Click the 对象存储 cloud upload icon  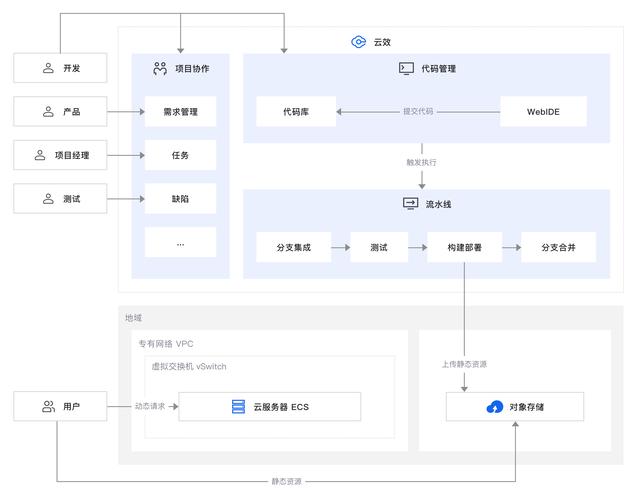point(494,407)
